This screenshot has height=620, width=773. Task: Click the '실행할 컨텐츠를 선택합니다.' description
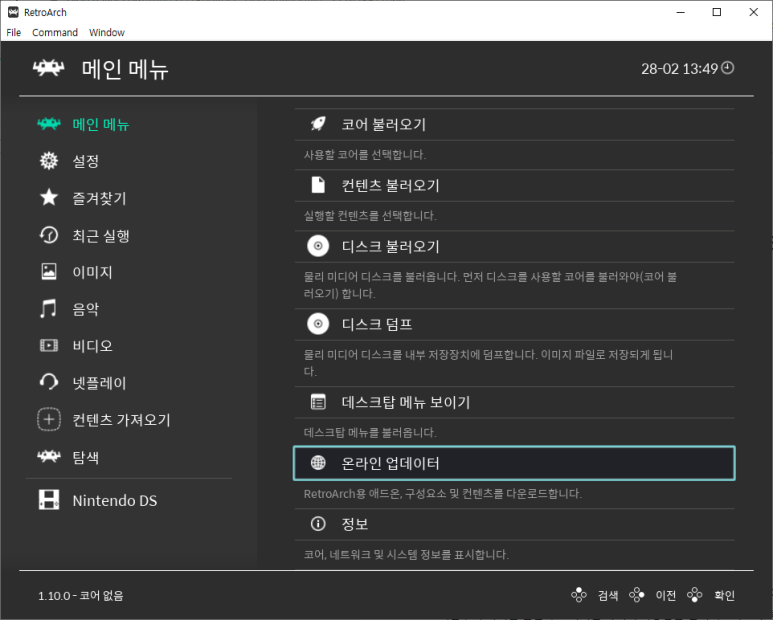370,216
